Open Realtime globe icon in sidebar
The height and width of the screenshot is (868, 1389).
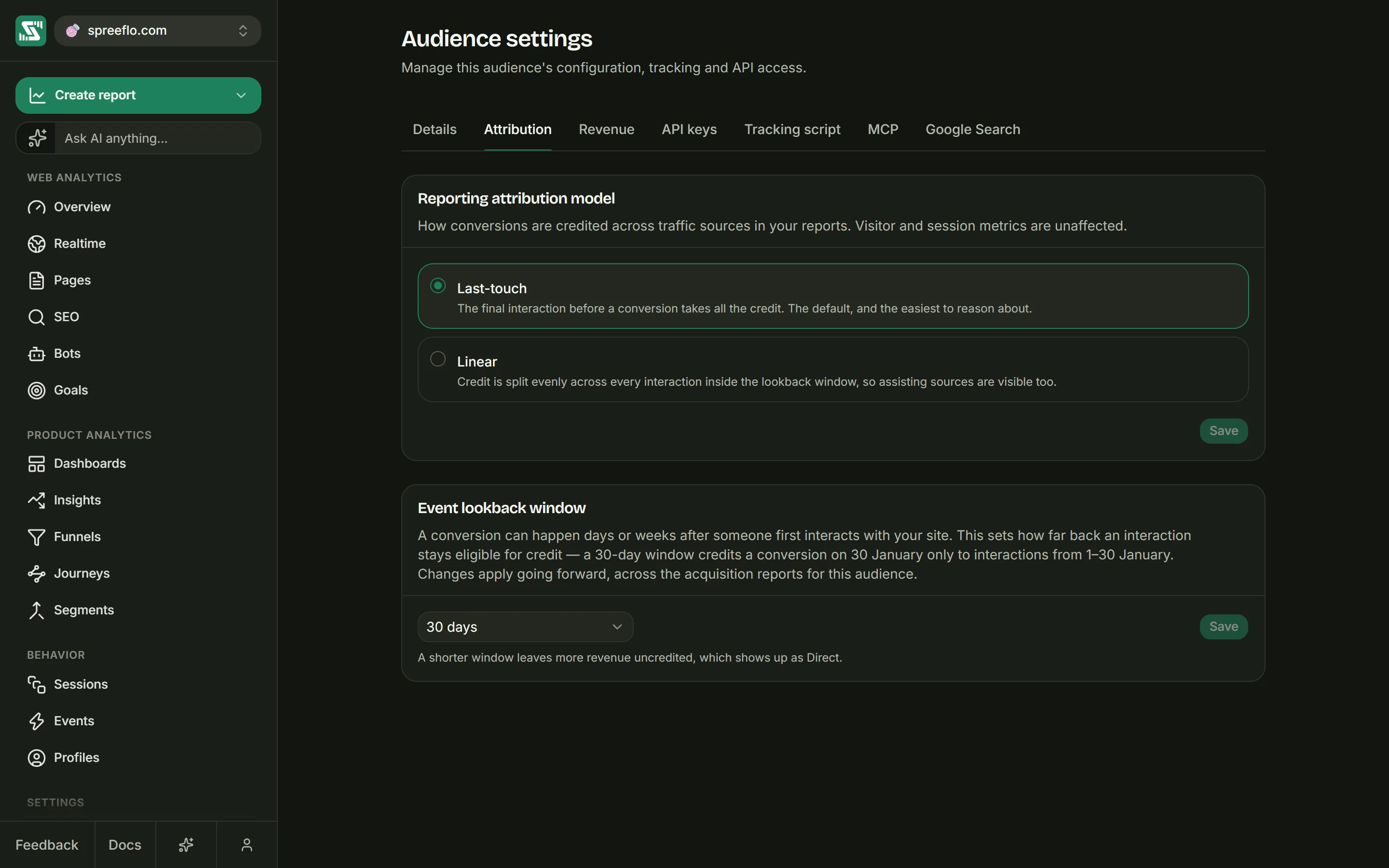pyautogui.click(x=36, y=244)
